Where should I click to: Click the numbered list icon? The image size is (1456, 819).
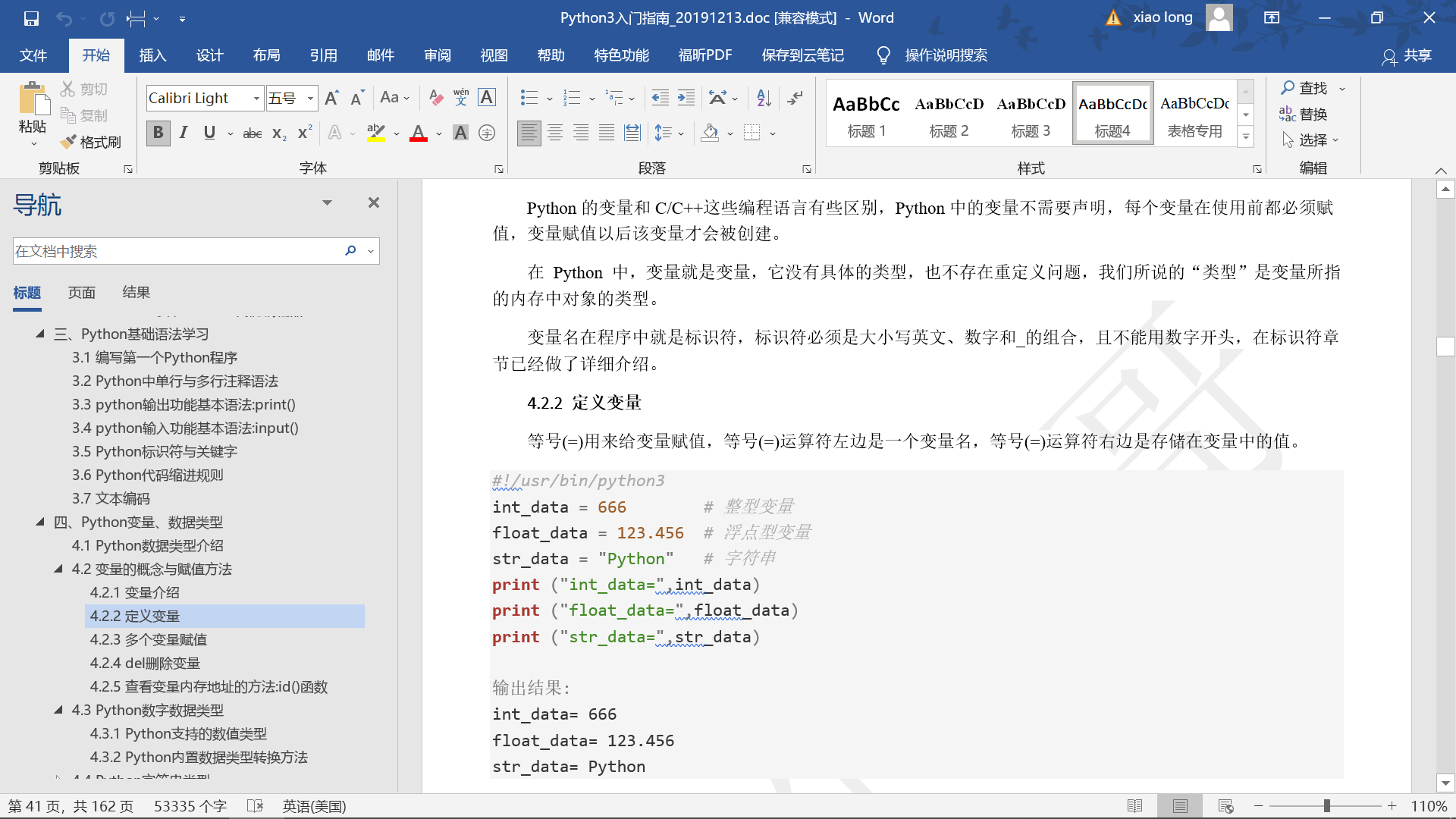571,97
